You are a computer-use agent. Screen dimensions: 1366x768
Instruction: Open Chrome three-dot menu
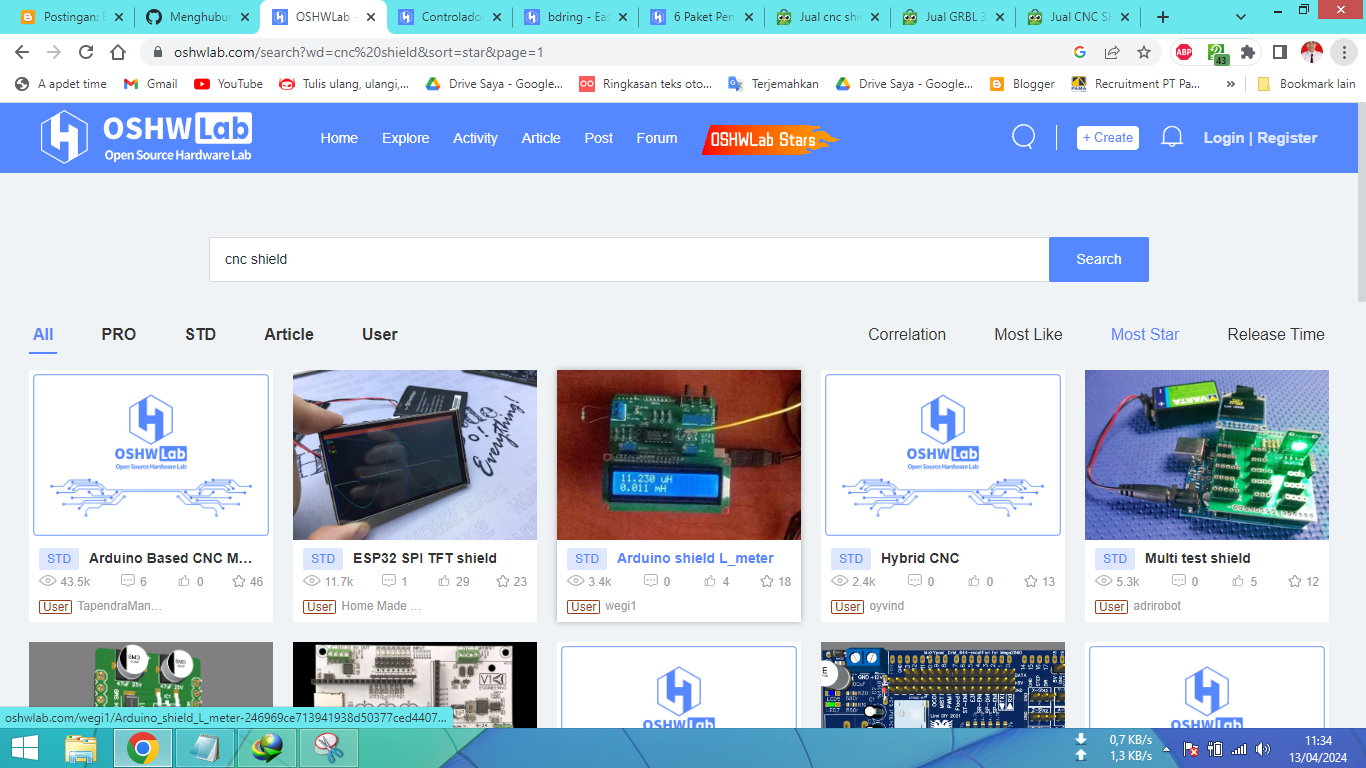pos(1344,52)
